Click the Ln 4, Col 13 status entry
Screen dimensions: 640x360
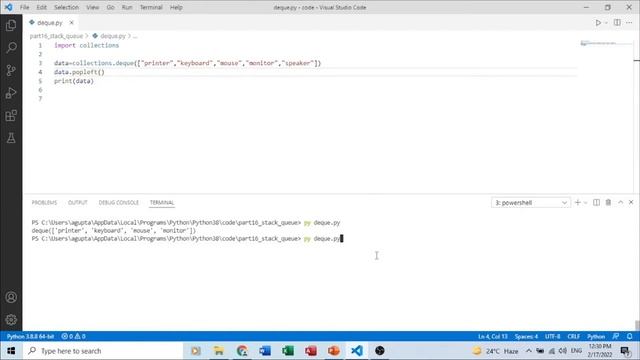pyautogui.click(x=493, y=337)
